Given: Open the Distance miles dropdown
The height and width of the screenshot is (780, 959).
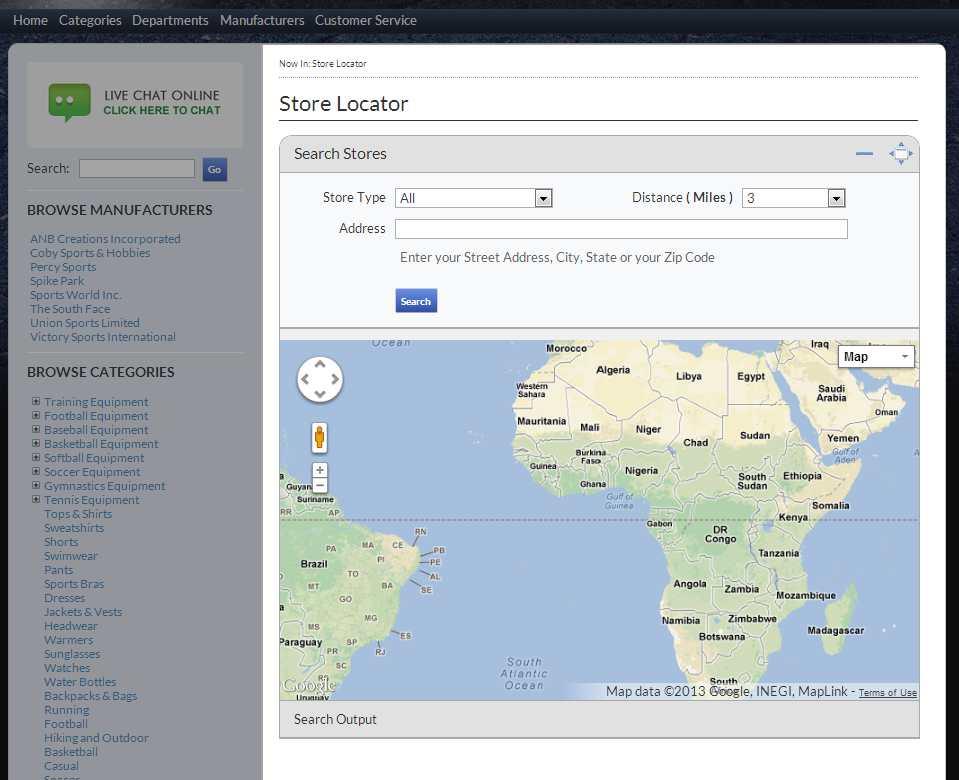Looking at the screenshot, I should coord(793,198).
